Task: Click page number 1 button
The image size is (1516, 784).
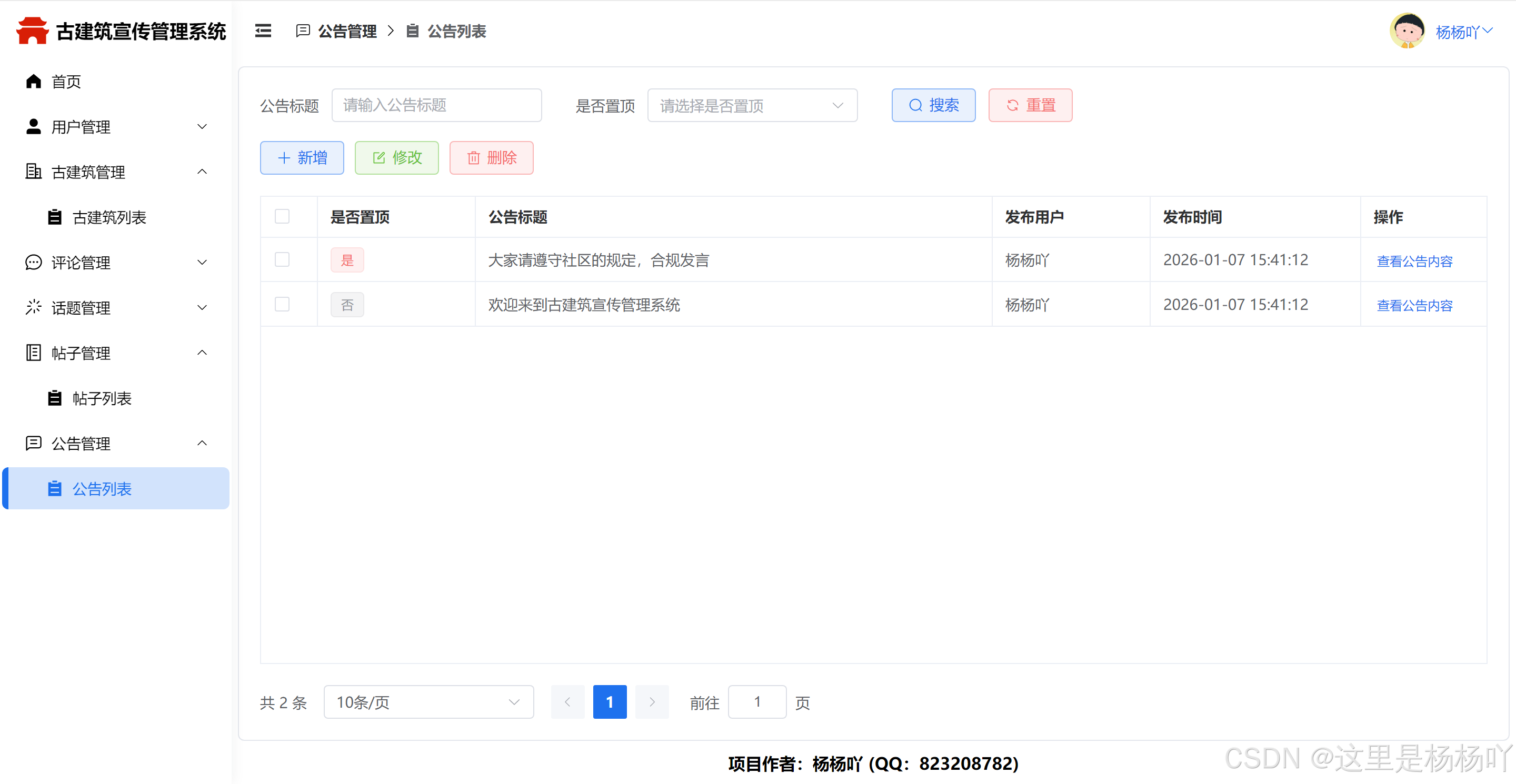Action: pyautogui.click(x=609, y=702)
